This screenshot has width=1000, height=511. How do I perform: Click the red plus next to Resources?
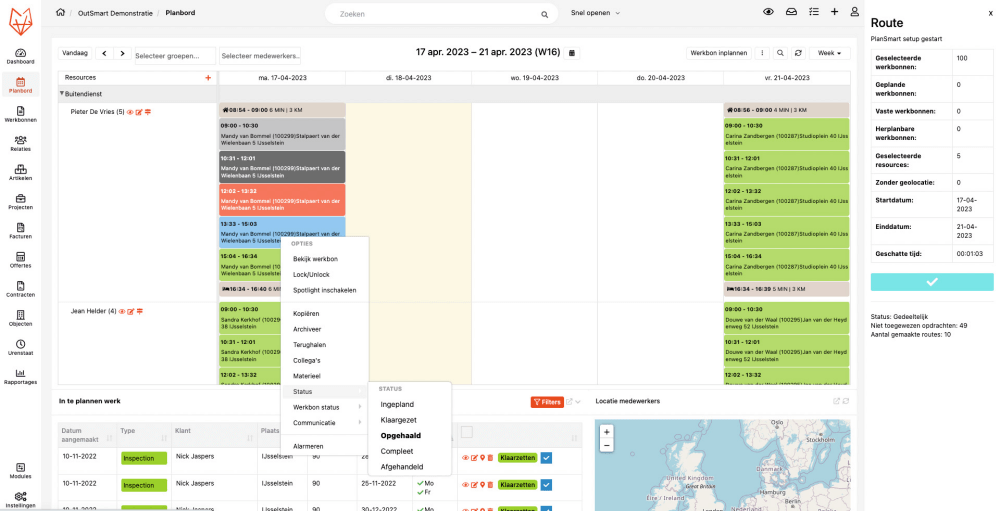click(208, 77)
